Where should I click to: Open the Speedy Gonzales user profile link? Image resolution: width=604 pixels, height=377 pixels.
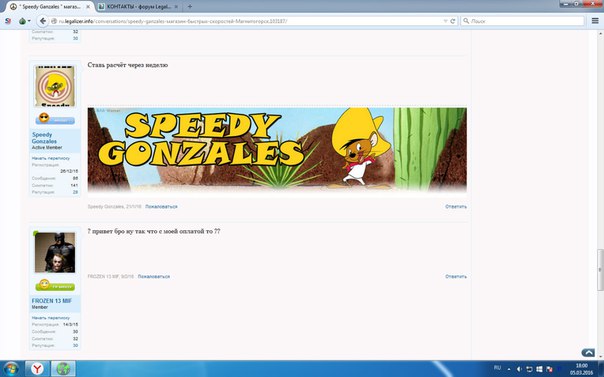coord(44,138)
